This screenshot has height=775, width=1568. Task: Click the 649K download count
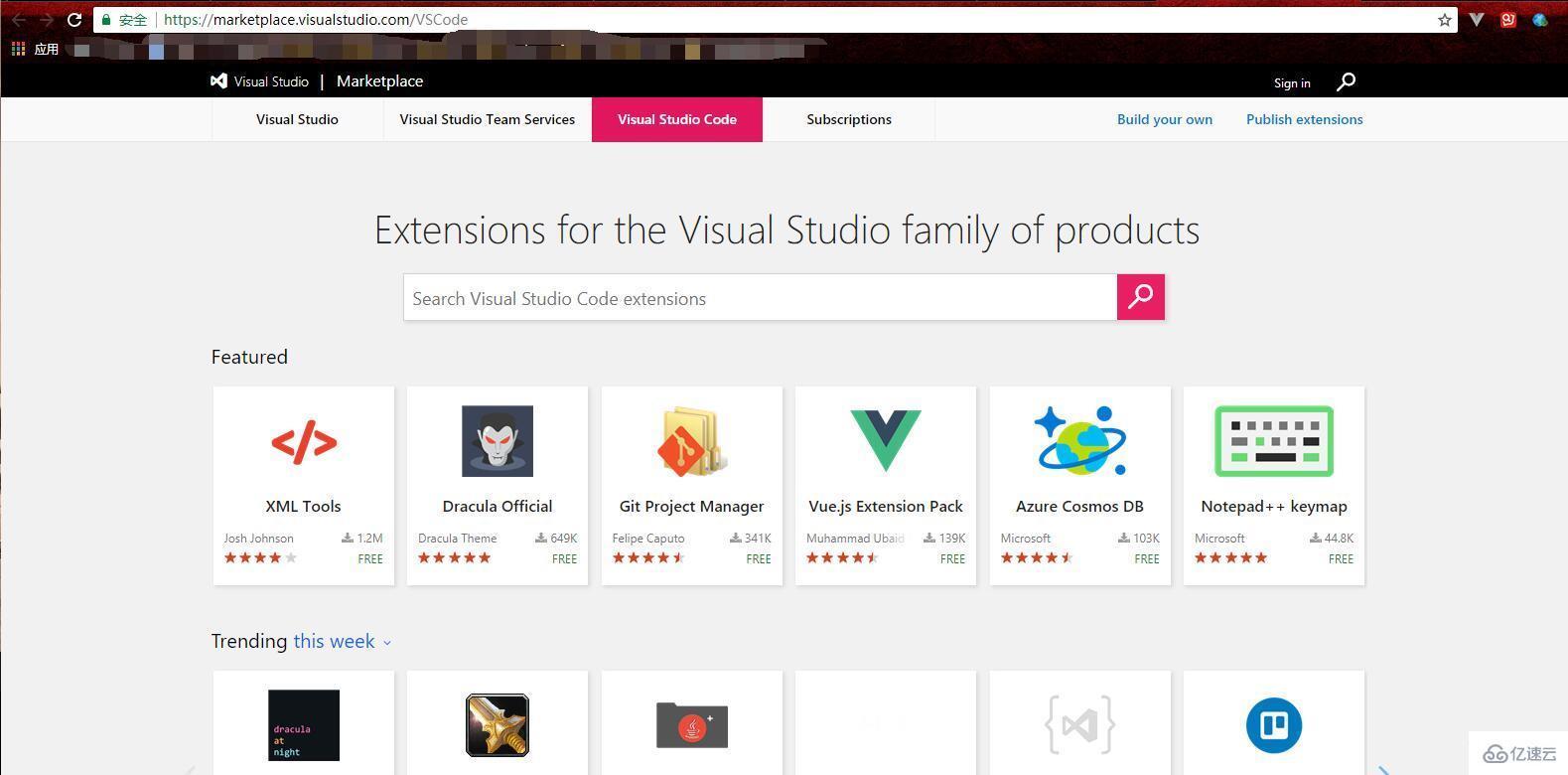pos(556,539)
